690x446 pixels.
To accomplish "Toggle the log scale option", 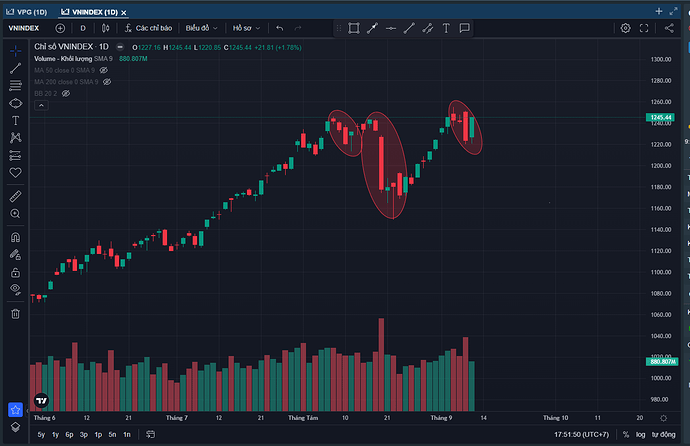I will pos(639,435).
